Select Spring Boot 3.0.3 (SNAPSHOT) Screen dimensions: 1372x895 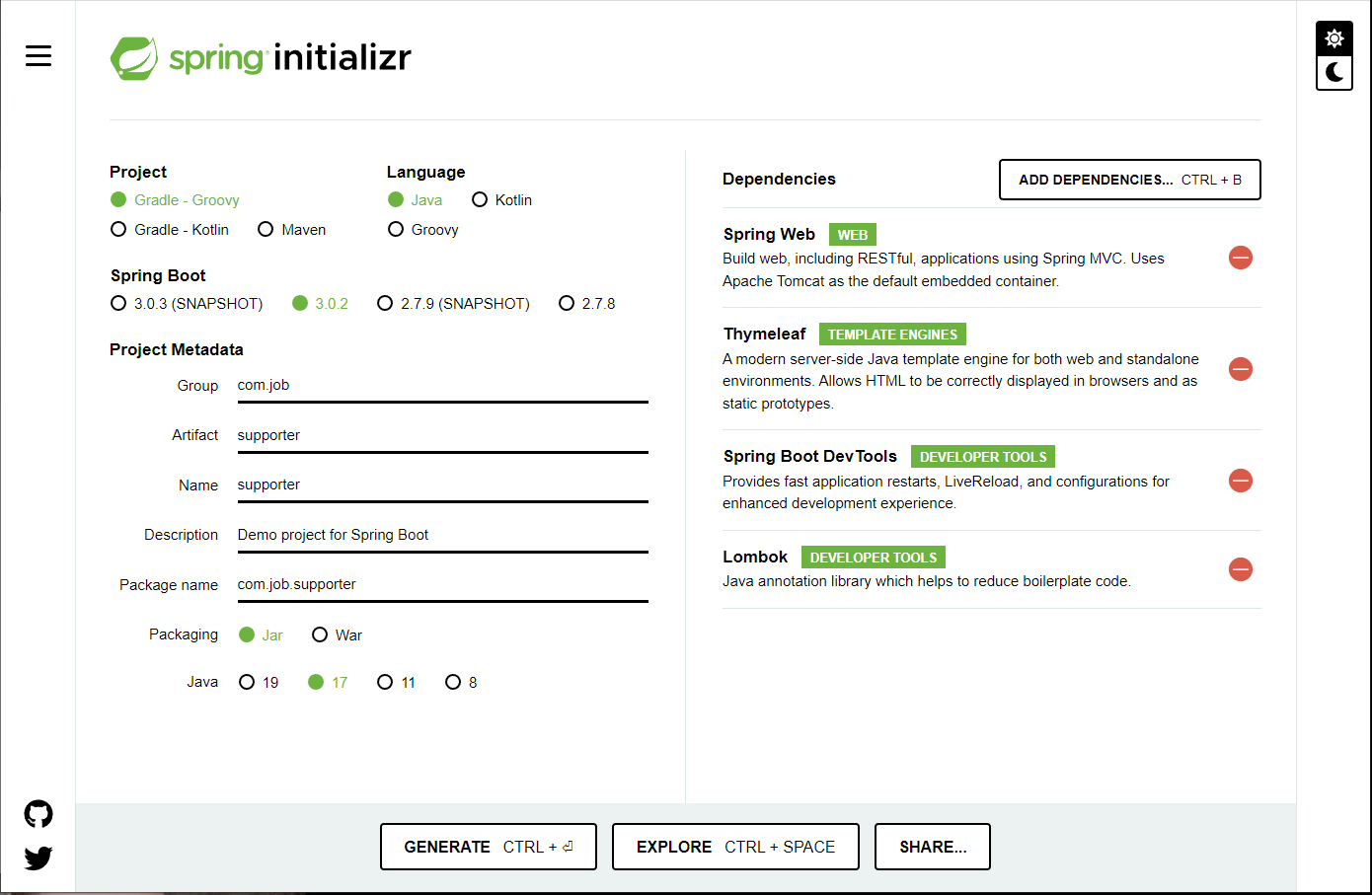click(x=187, y=304)
